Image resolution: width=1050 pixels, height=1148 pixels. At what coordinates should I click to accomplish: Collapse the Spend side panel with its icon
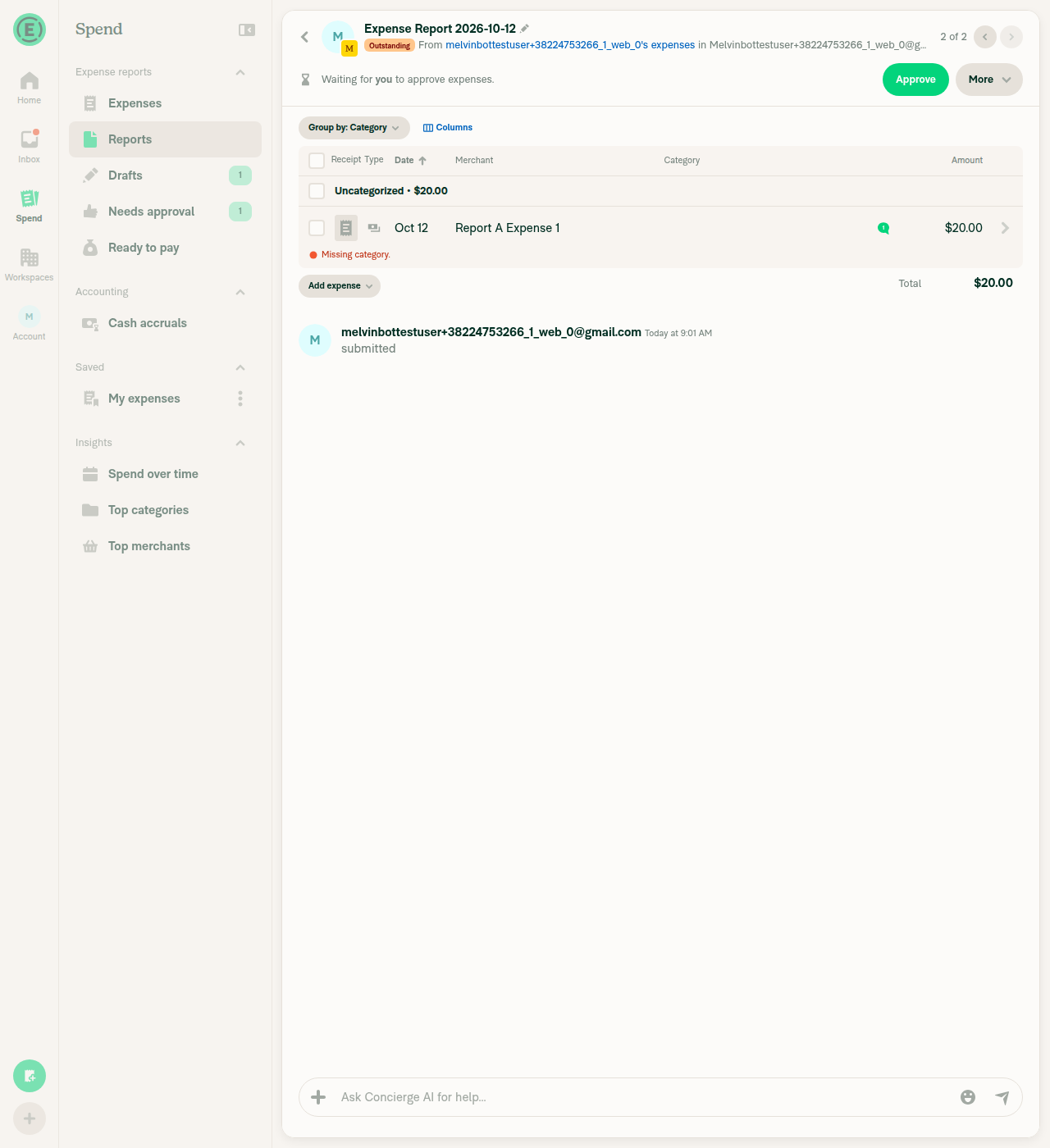pyautogui.click(x=247, y=30)
